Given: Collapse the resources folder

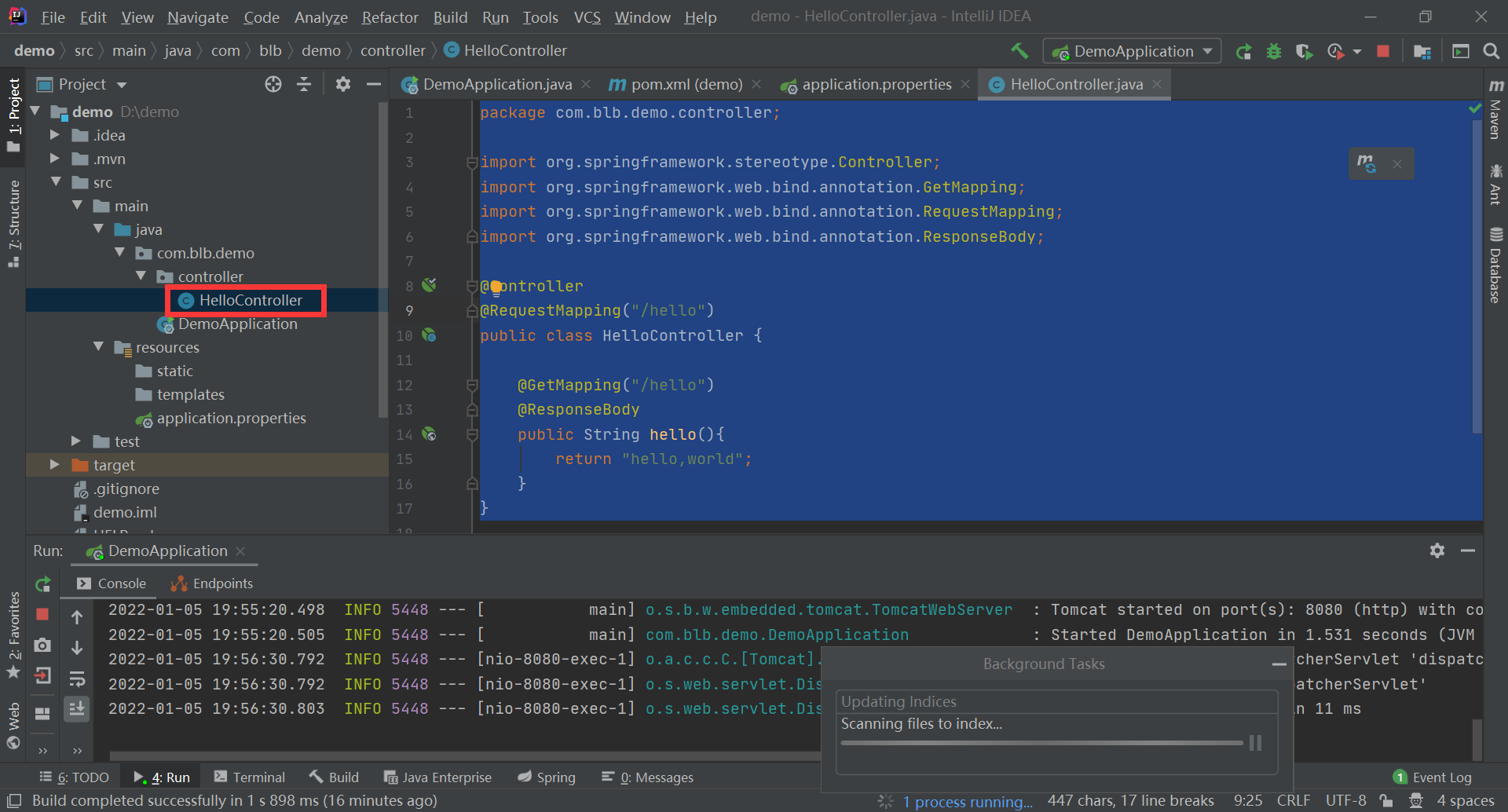Looking at the screenshot, I should click(x=99, y=347).
